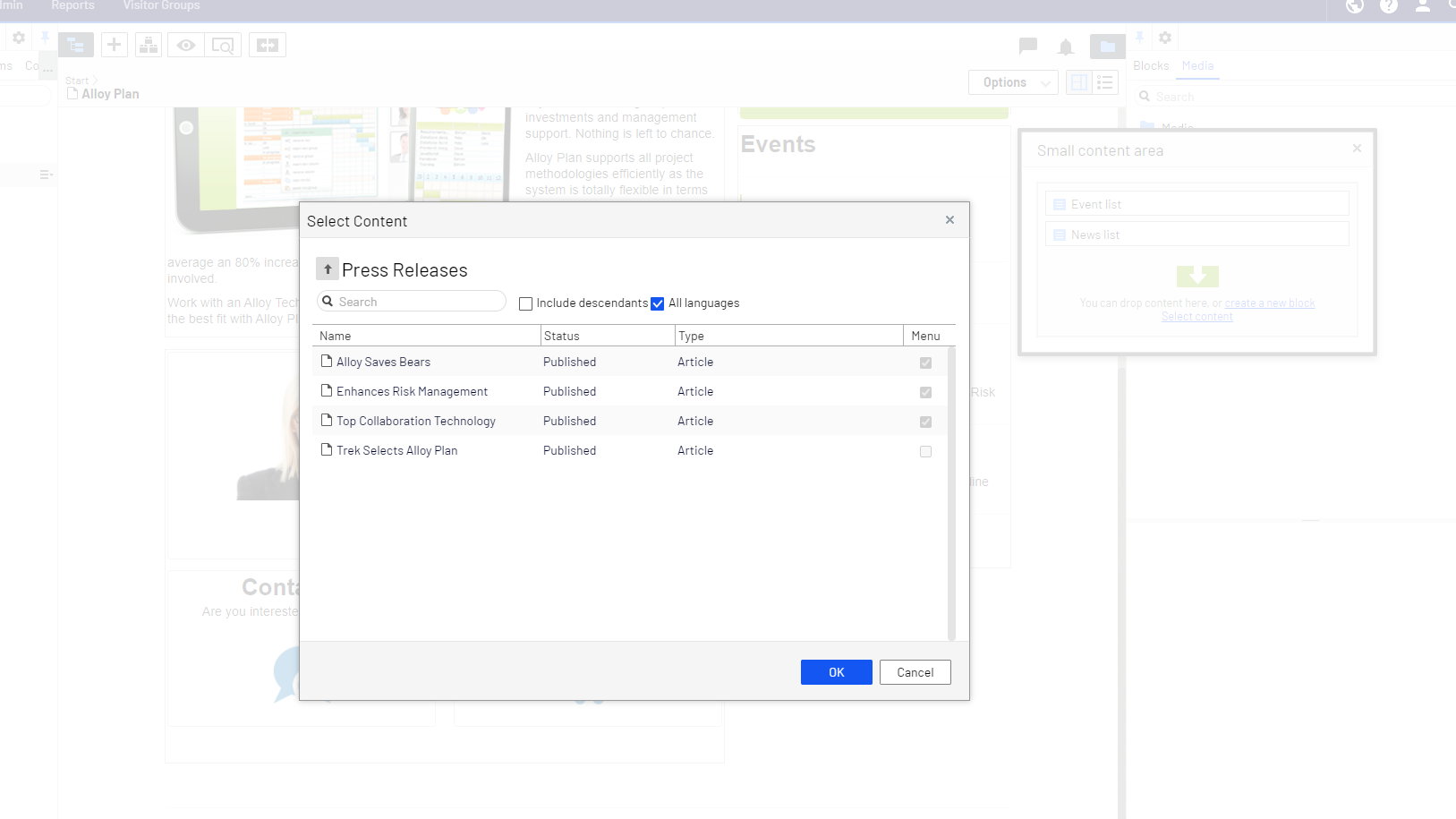The width and height of the screenshot is (1456, 819).
Task: Open the help question mark icon
Action: click(x=1389, y=5)
